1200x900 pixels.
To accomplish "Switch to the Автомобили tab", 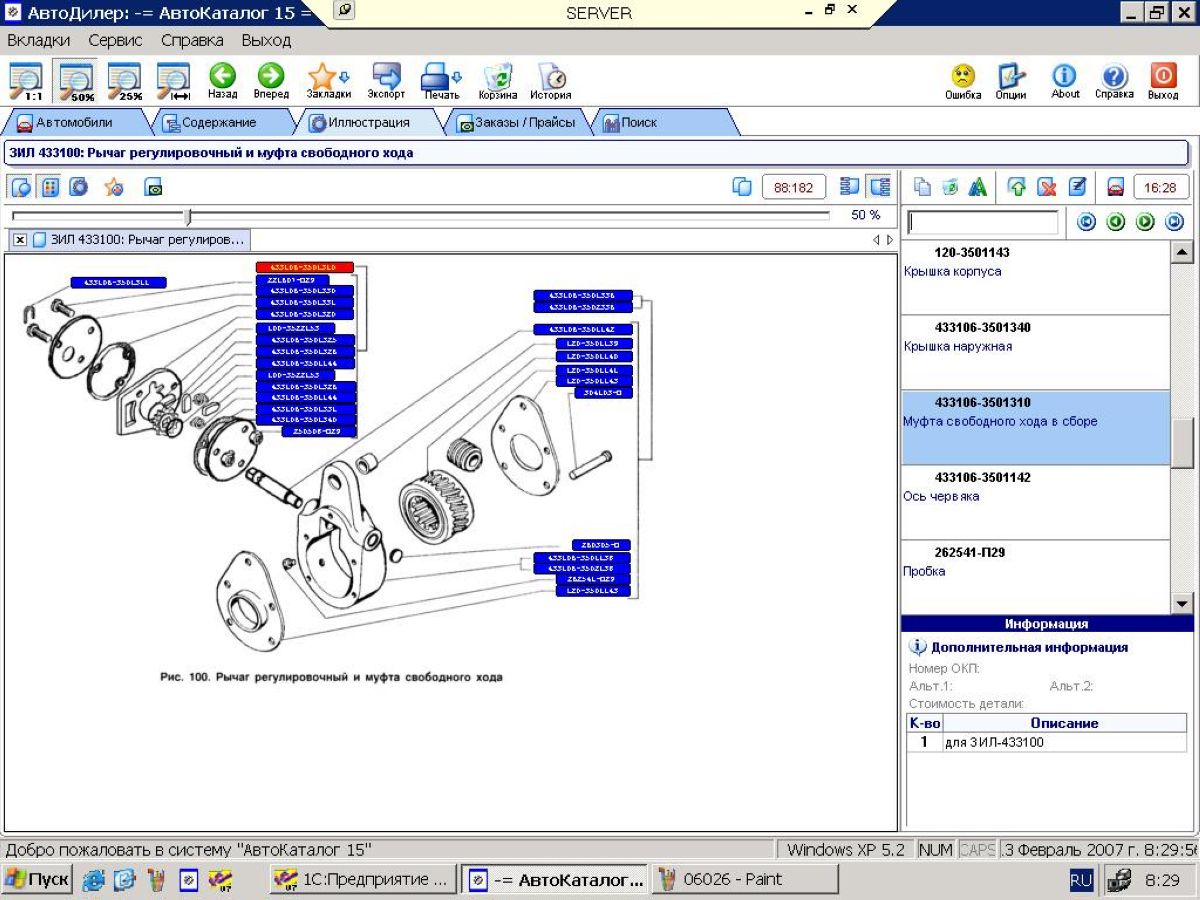I will pyautogui.click(x=75, y=123).
